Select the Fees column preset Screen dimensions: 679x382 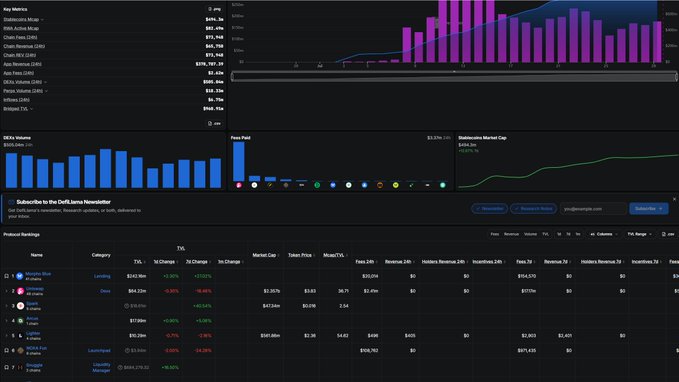coord(495,234)
